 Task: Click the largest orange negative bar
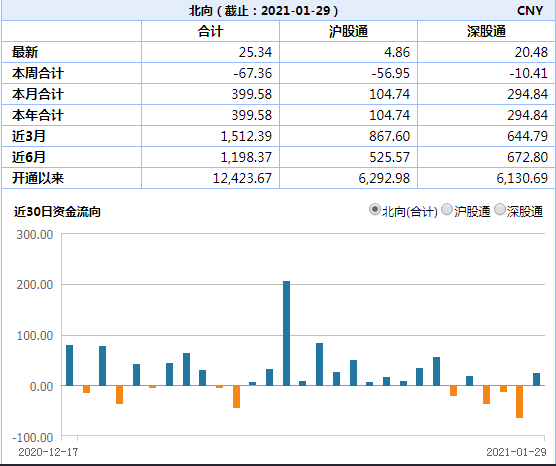pyautogui.click(x=519, y=402)
